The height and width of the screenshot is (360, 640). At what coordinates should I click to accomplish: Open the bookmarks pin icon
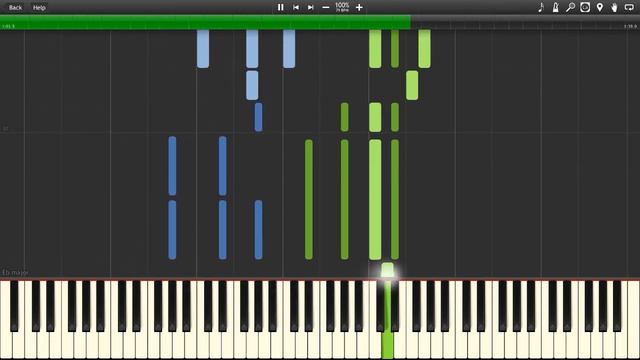point(600,7)
